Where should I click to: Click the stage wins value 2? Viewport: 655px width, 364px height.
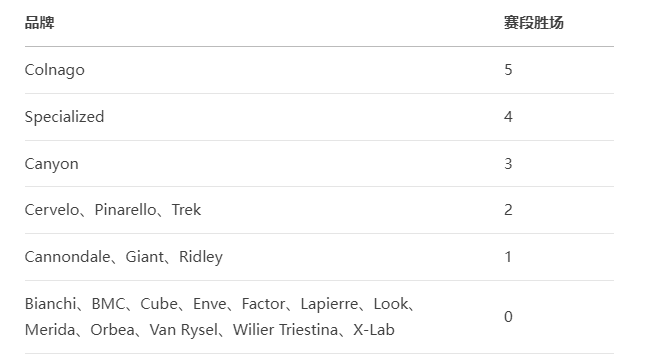tap(508, 210)
